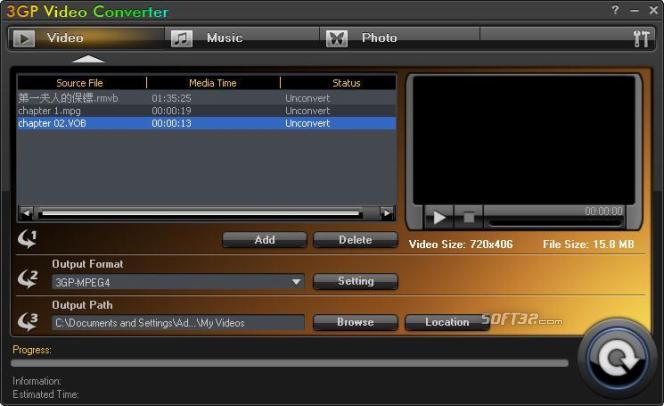
Task: Select the .rmvb file row
Action: coord(207,98)
